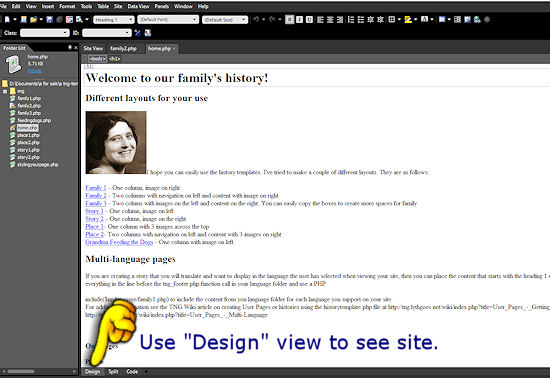Apply the yellow highlight color tool
The width and height of the screenshot is (550, 378).
(x=408, y=20)
